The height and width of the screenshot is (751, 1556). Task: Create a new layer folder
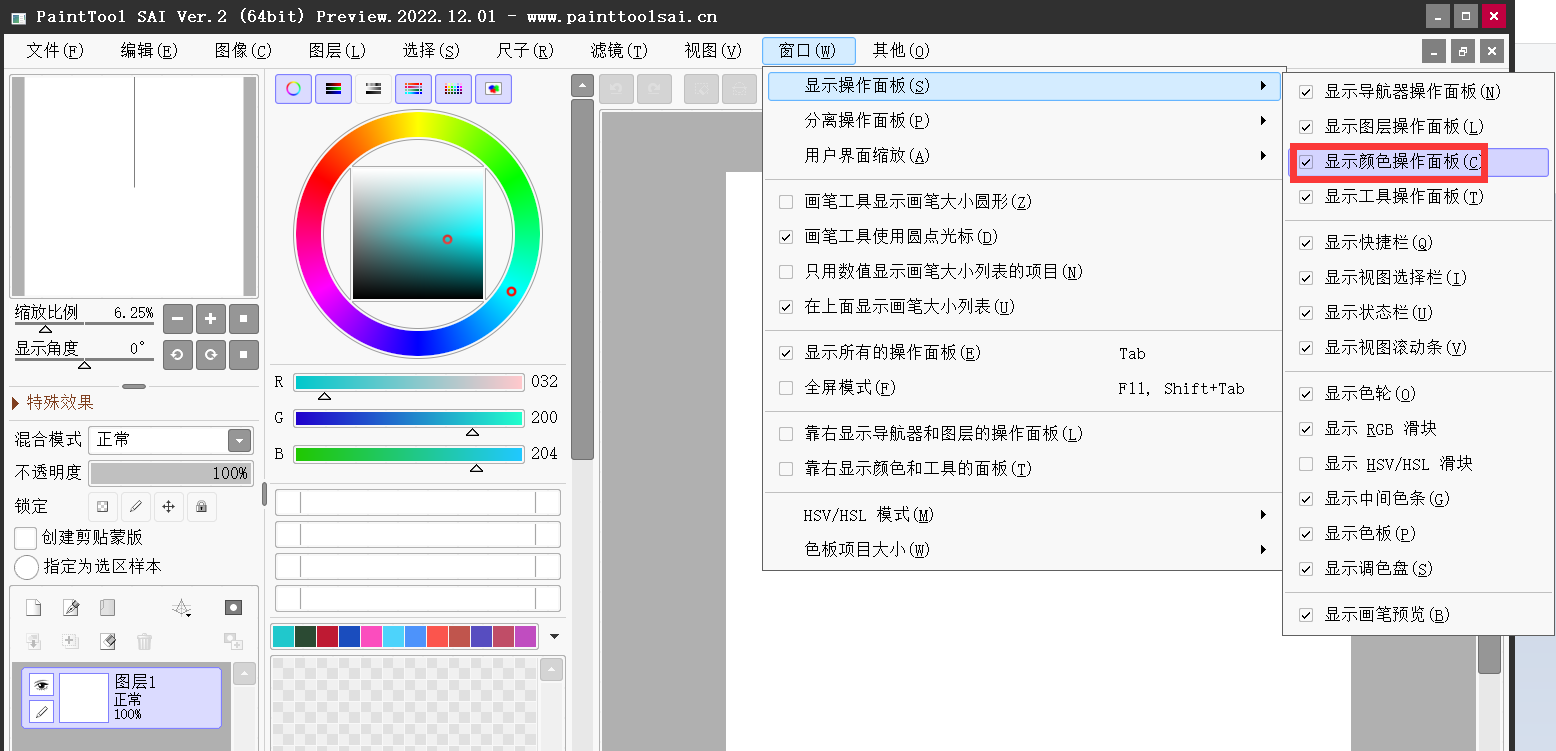coord(107,607)
